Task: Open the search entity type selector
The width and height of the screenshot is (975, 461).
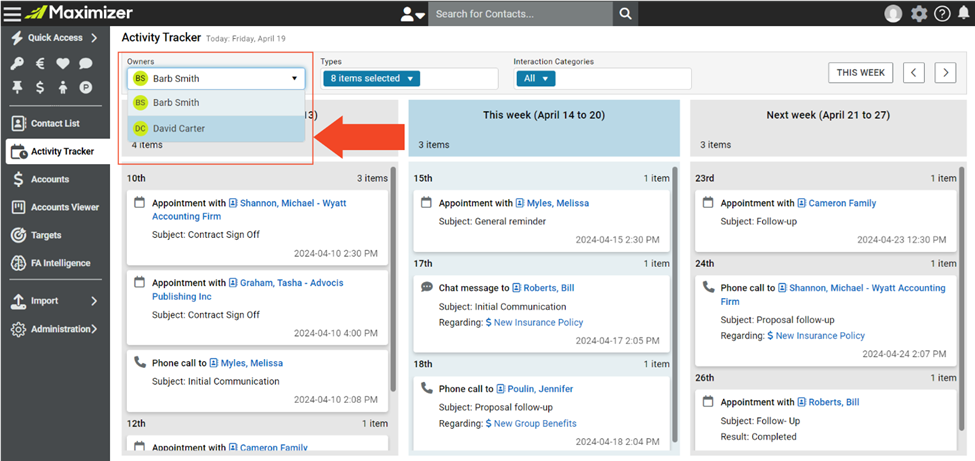Action: (412, 14)
